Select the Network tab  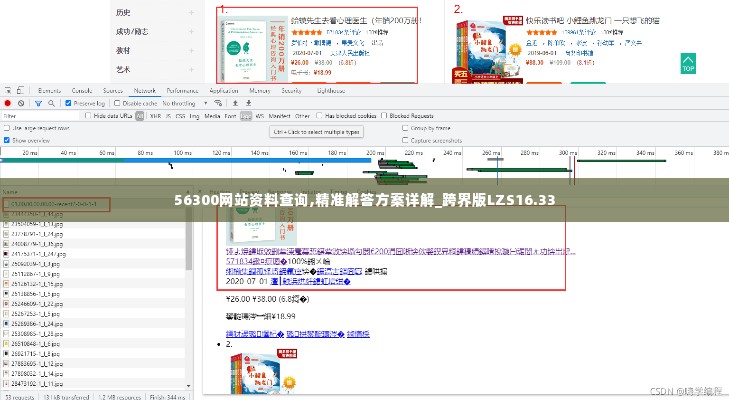145,91
